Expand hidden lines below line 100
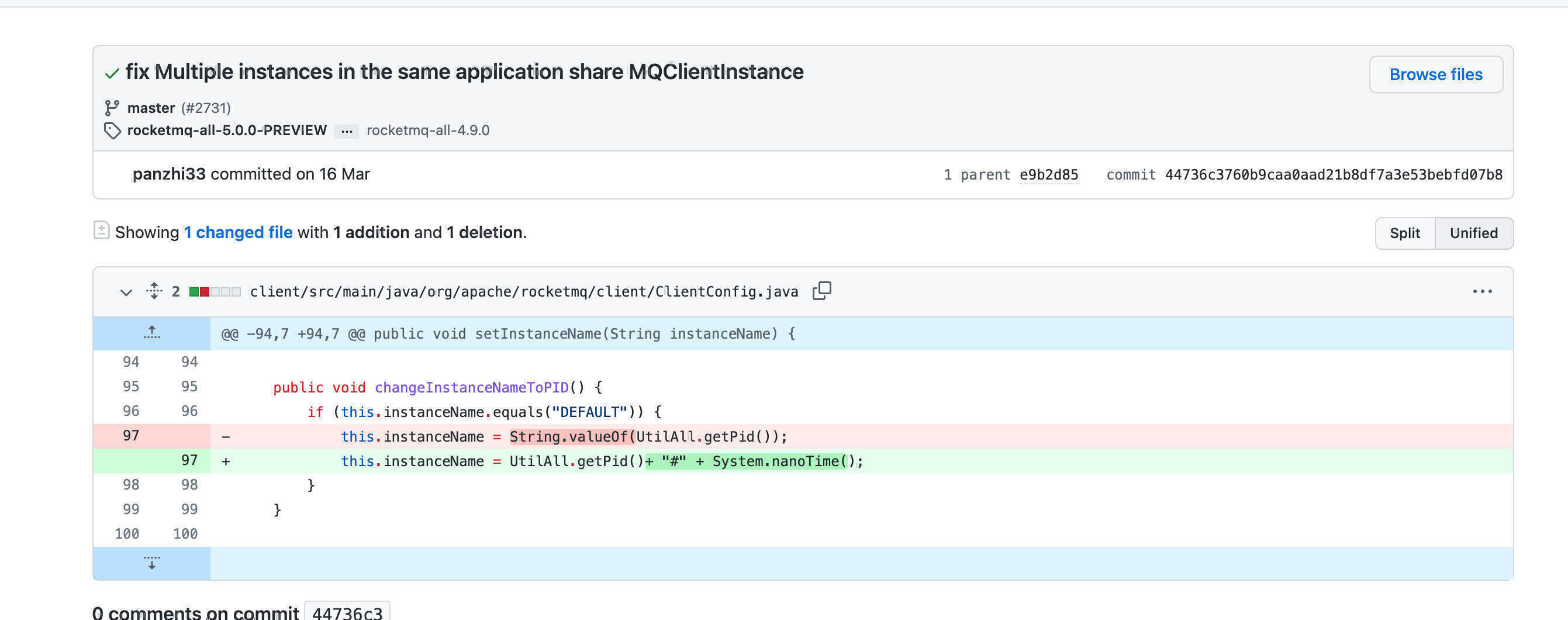Viewport: 1568px width, 620px height. pos(151,563)
